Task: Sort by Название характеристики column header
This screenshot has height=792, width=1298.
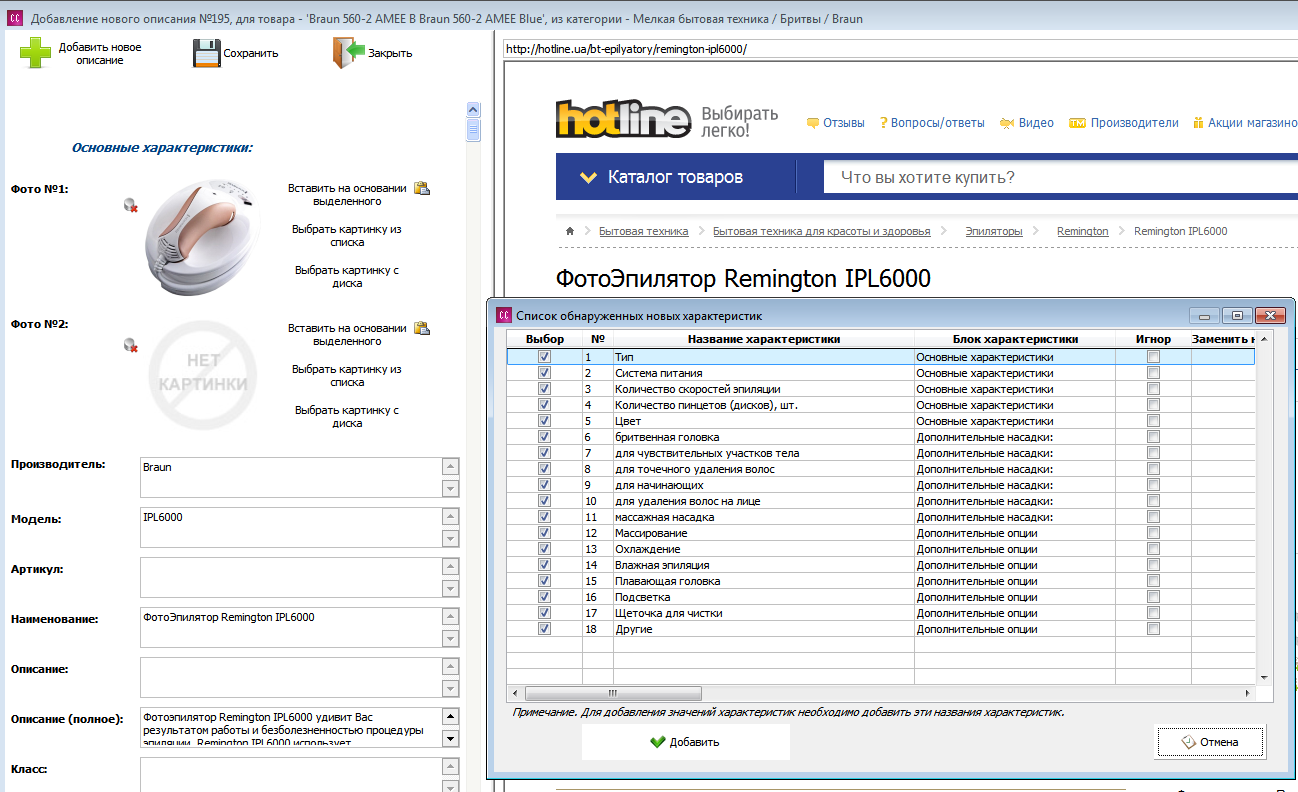Action: 764,339
